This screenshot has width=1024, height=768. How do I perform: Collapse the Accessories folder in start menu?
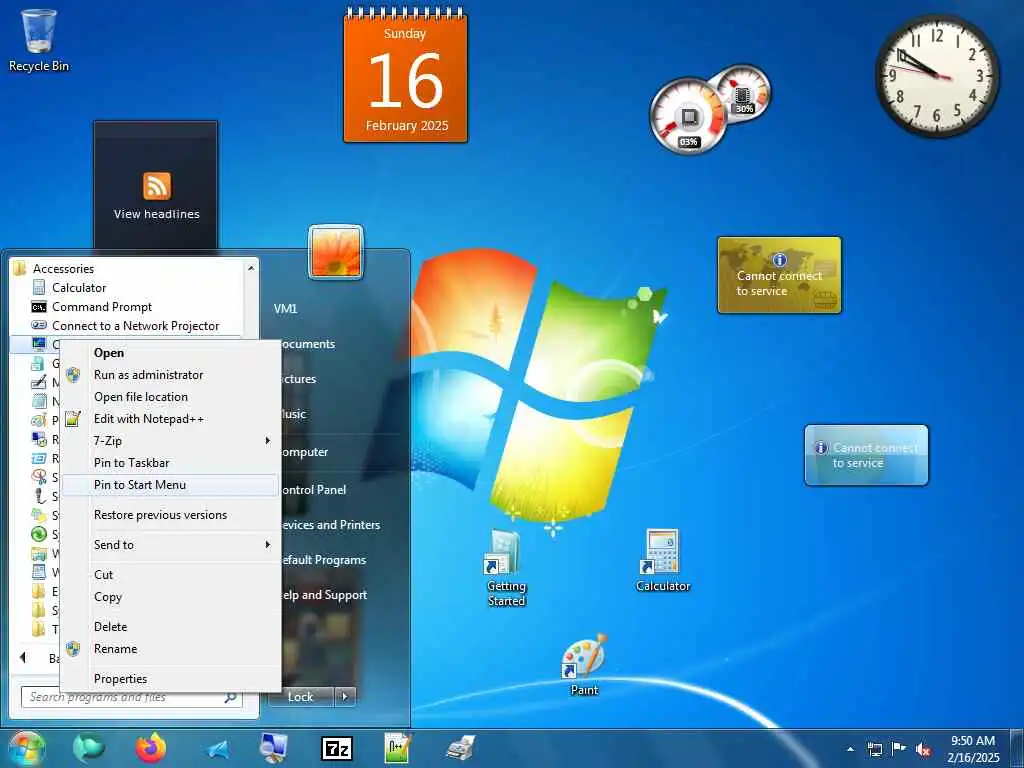[x=54, y=268]
